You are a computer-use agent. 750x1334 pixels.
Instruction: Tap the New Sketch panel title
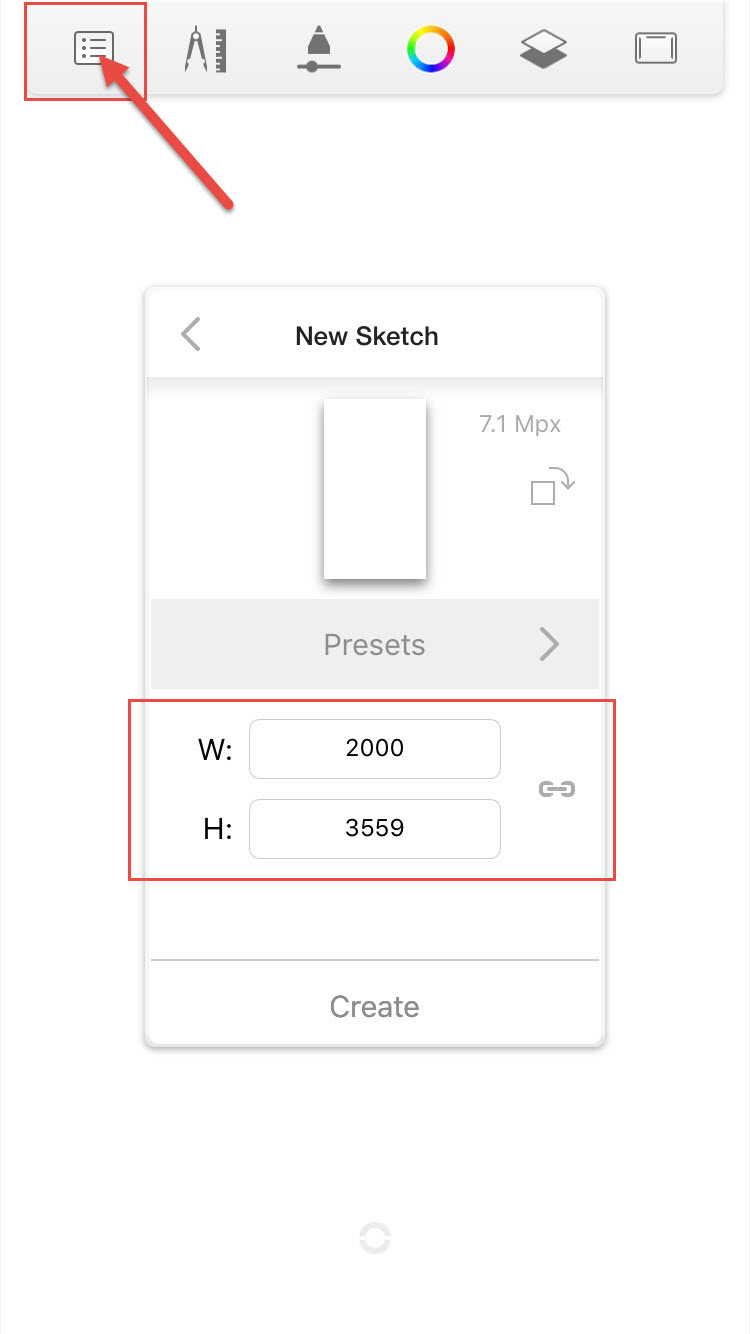pos(367,336)
